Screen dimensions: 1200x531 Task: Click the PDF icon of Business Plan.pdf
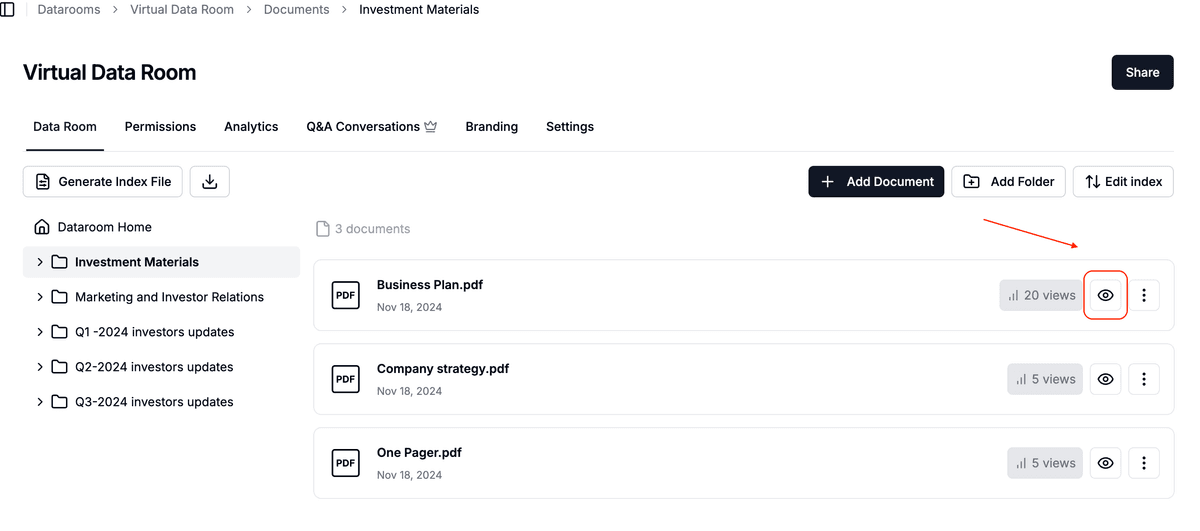click(346, 295)
